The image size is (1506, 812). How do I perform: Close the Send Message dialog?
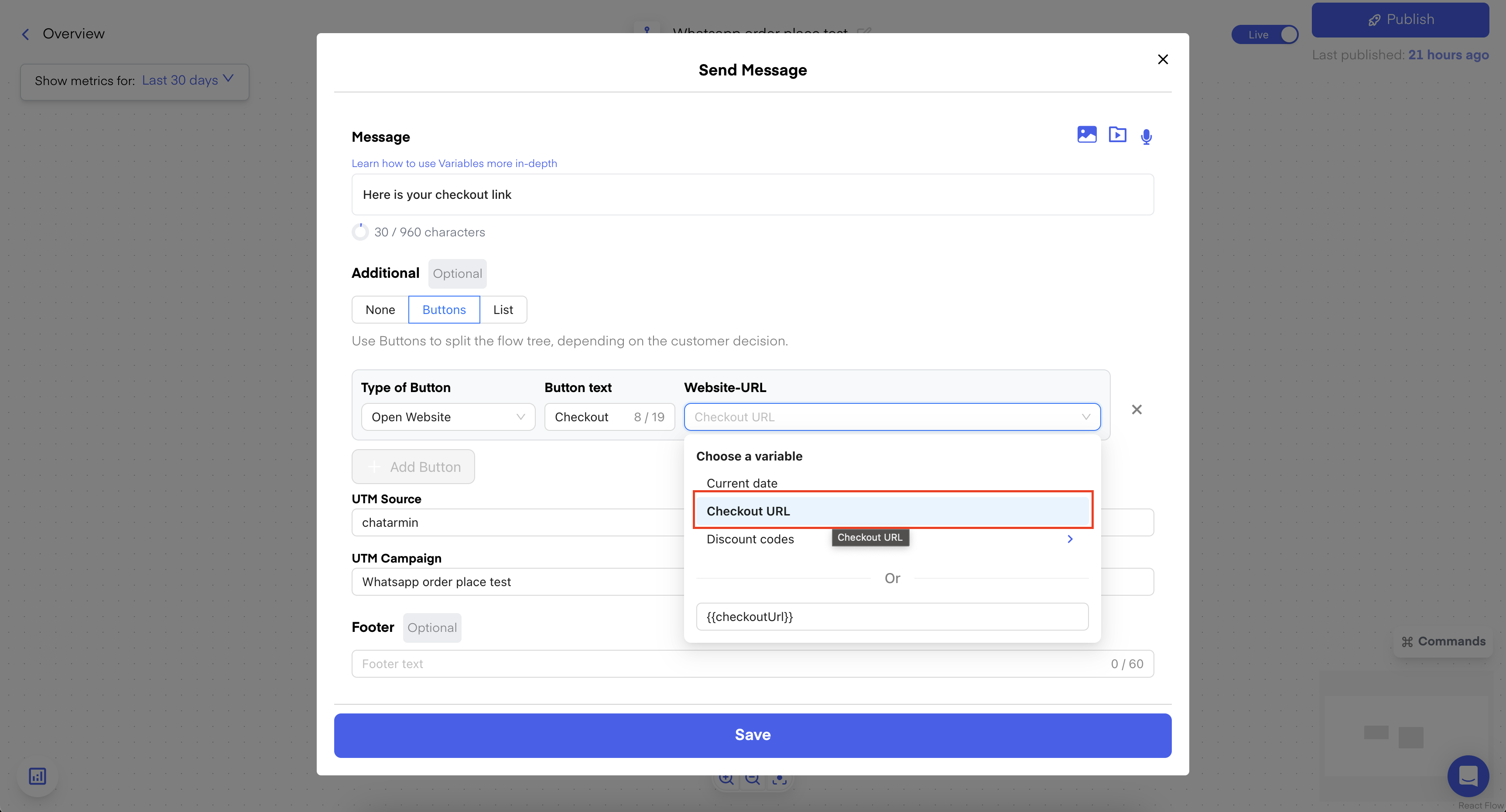tap(1162, 60)
